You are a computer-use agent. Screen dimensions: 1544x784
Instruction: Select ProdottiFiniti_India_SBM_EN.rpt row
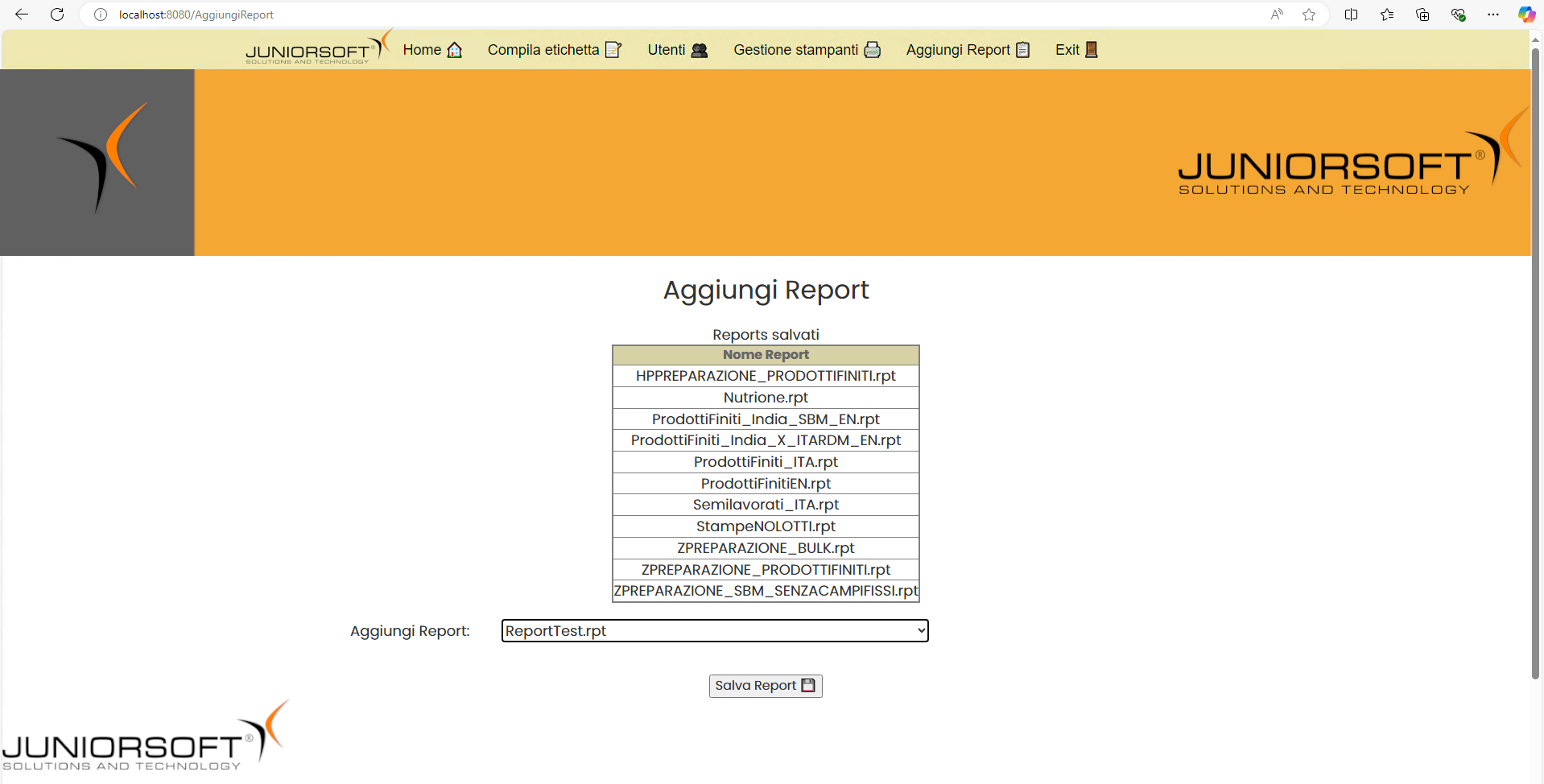766,419
